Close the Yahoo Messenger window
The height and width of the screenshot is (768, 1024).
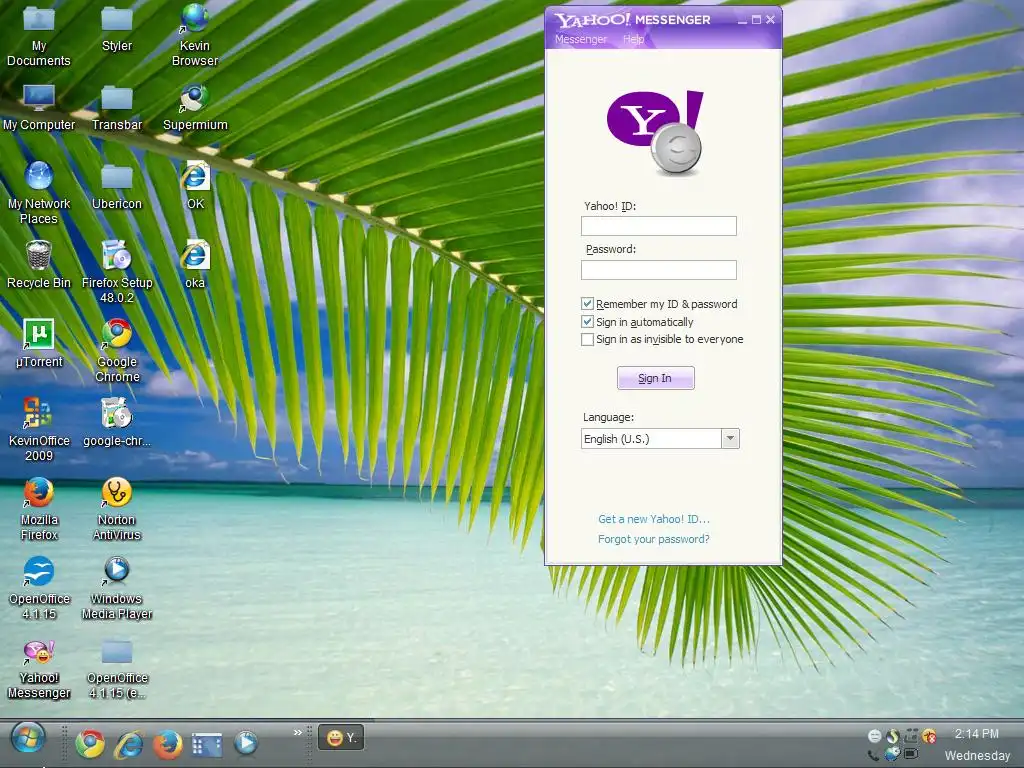771,20
